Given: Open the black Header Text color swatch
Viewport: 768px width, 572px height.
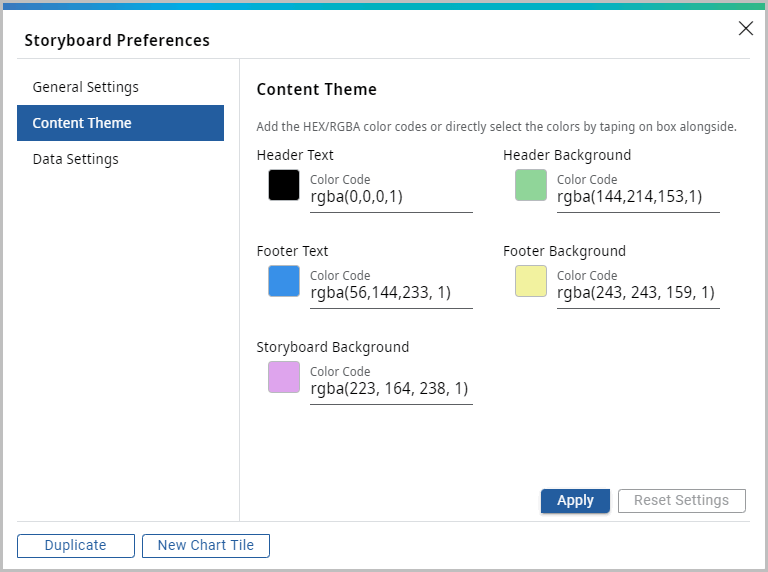Looking at the screenshot, I should point(284,185).
